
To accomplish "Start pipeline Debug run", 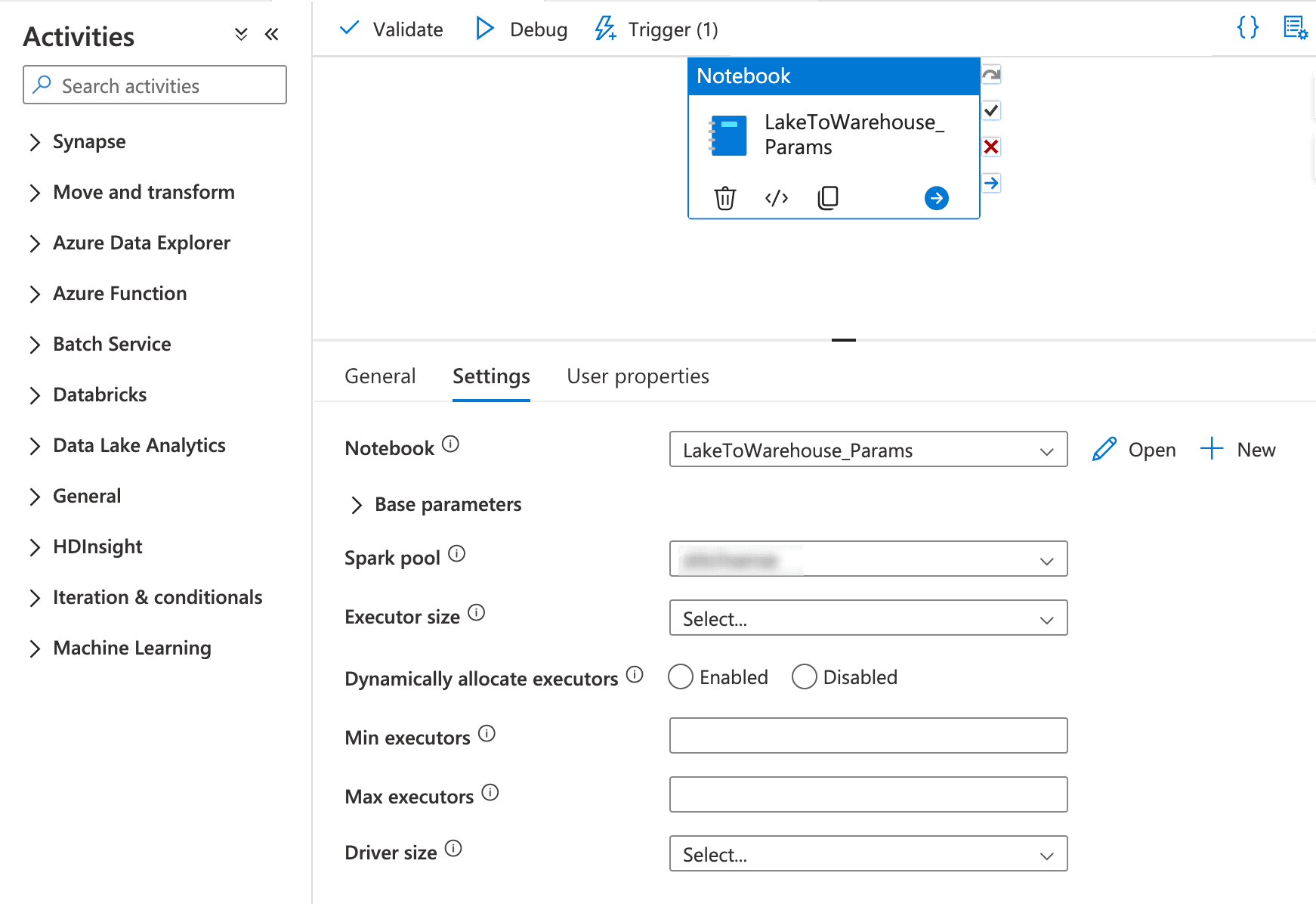I will click(521, 29).
